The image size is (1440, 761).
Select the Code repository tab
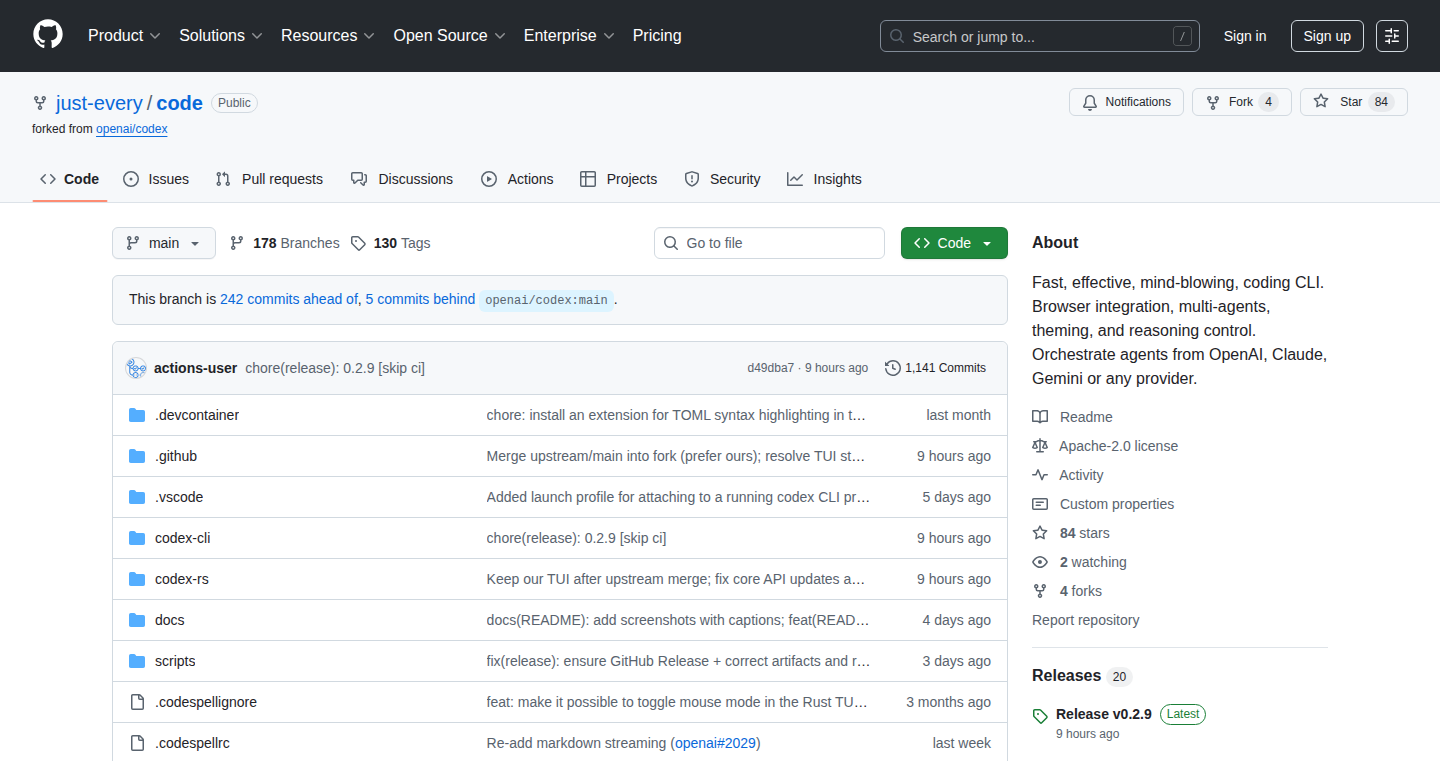(70, 179)
